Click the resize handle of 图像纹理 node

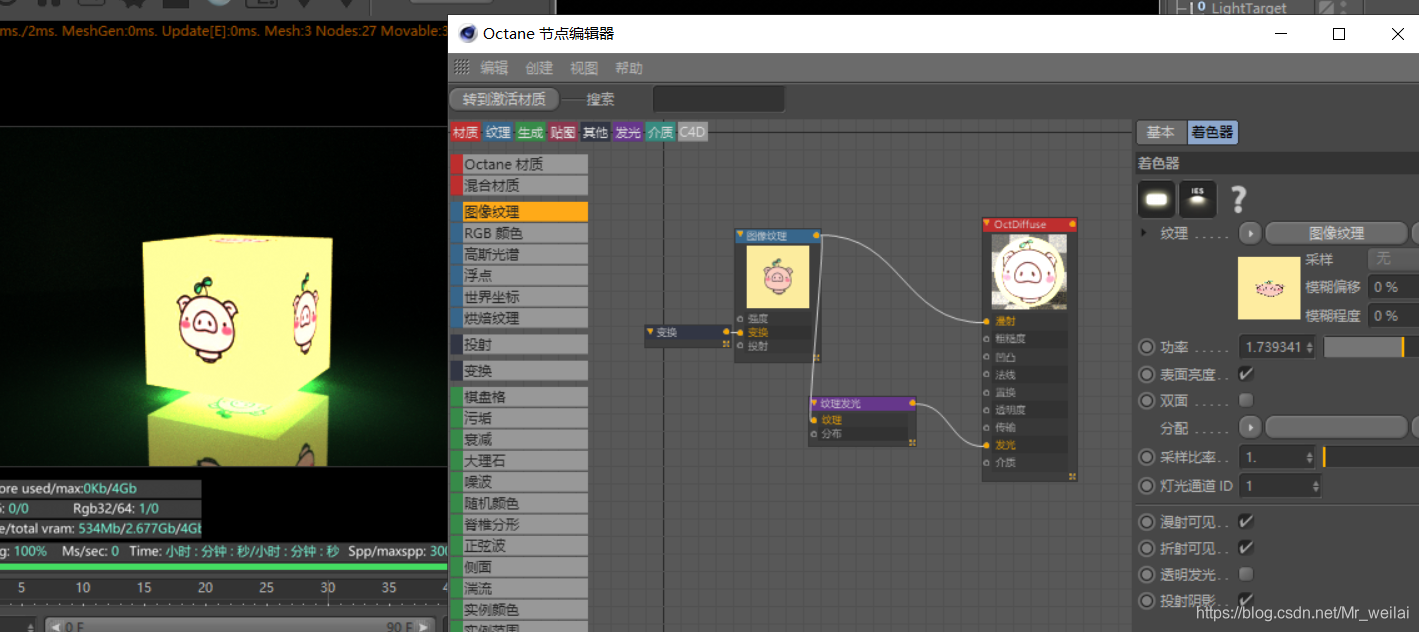click(x=816, y=357)
